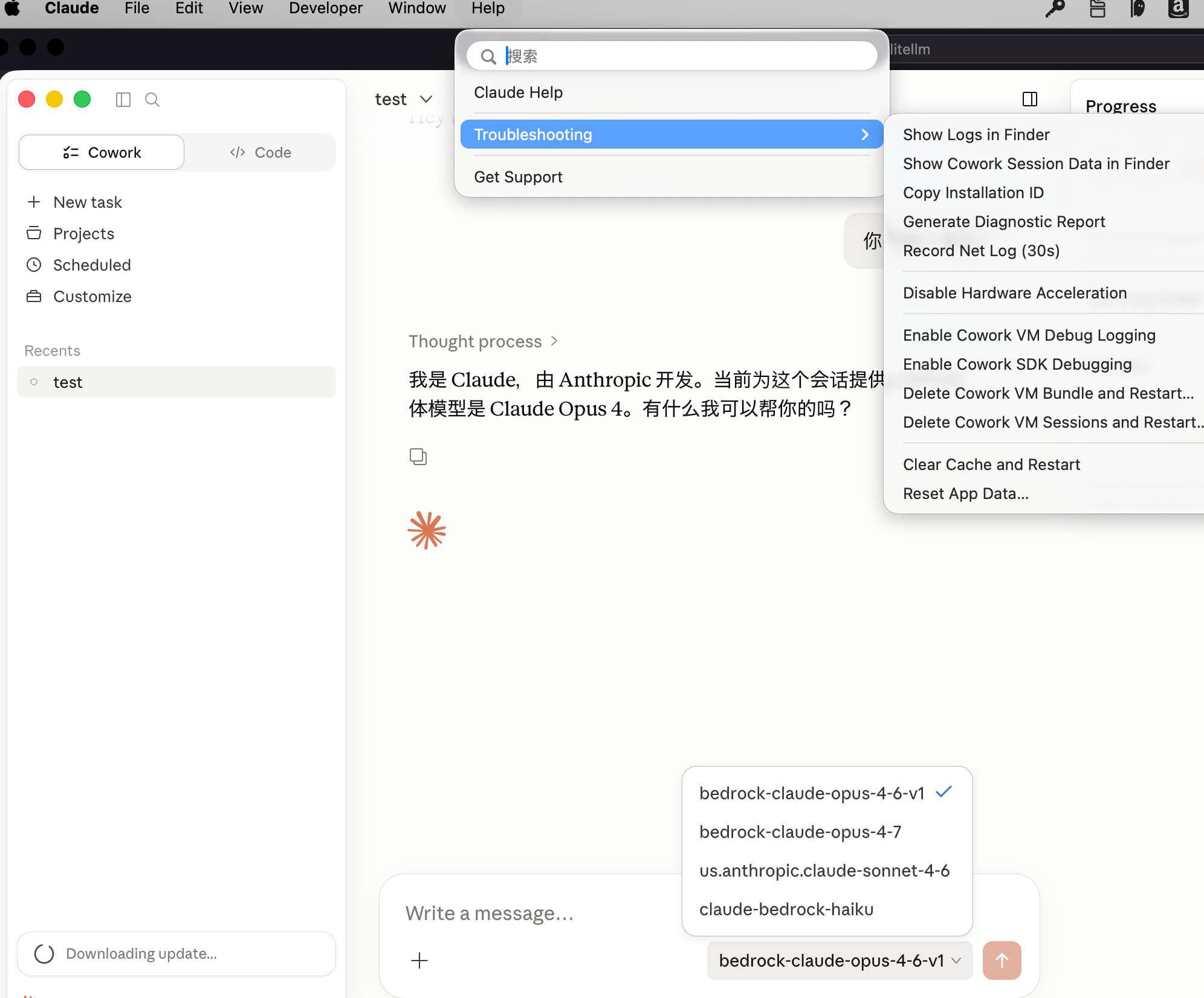This screenshot has width=1204, height=998.
Task: Expand the Thought process section
Action: point(483,341)
